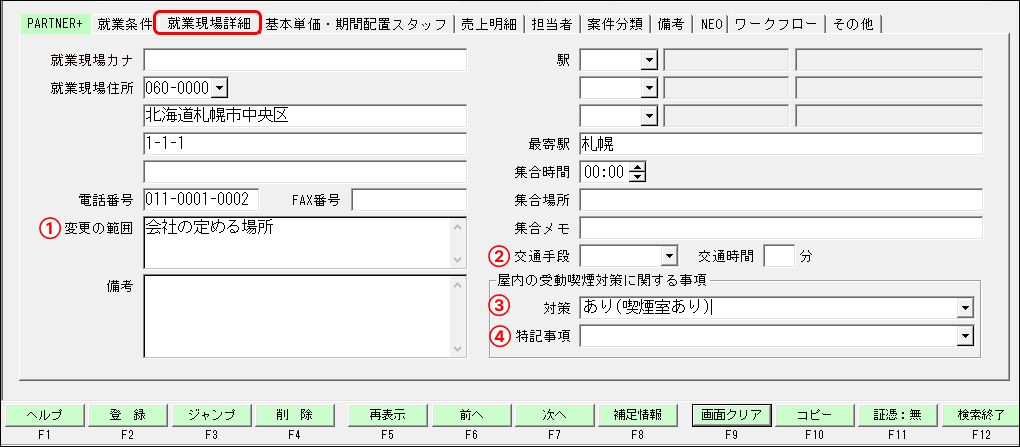Screen dimensions: 1020x447
Task: Open the third 駅 row dropdown
Action: (x=649, y=116)
